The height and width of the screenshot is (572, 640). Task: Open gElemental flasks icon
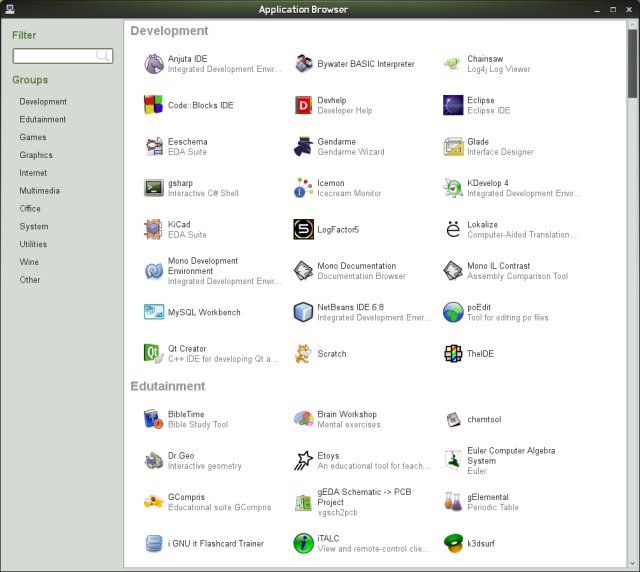tap(453, 502)
